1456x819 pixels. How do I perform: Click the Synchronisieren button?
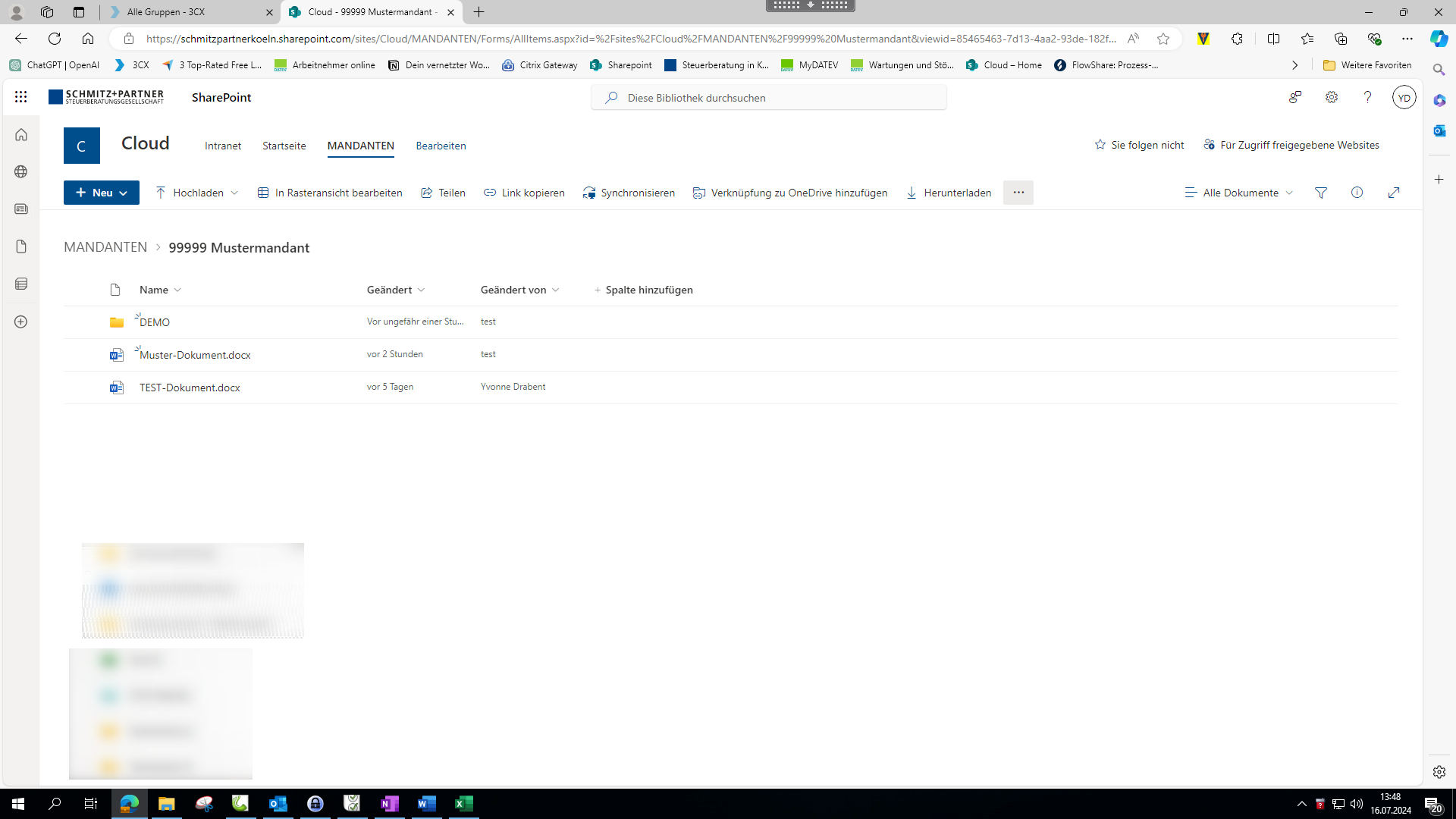pos(629,193)
